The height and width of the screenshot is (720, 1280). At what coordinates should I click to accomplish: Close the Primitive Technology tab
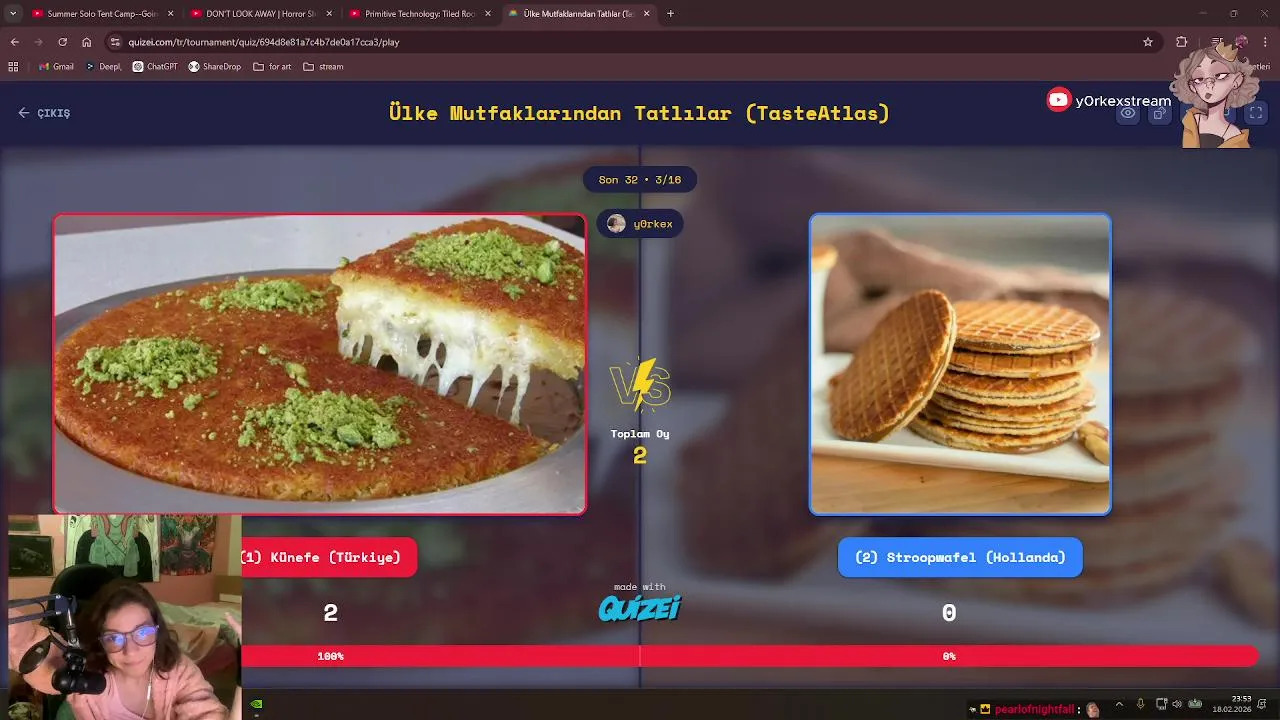(x=488, y=14)
